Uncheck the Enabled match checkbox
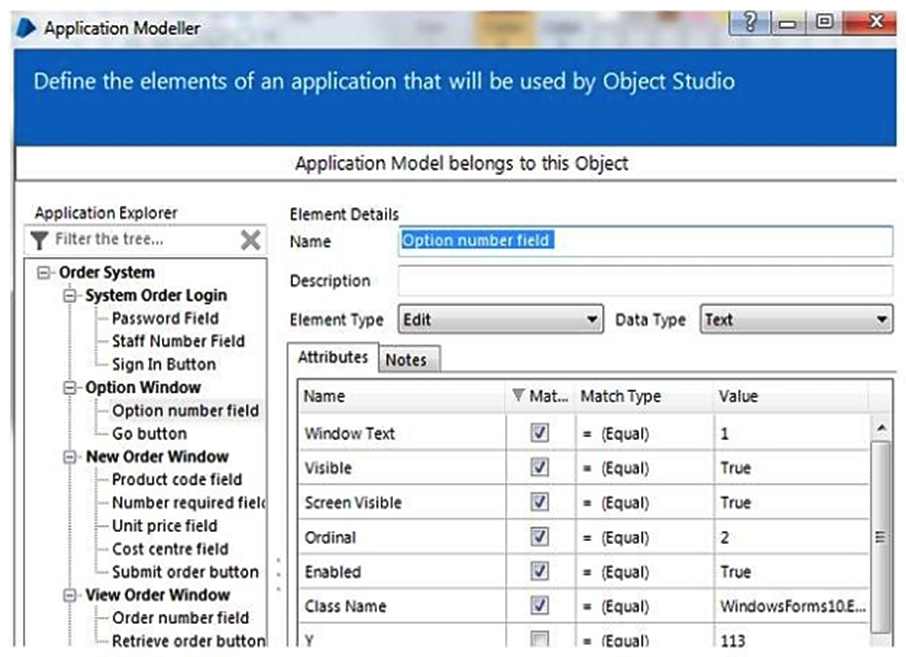 click(x=539, y=571)
